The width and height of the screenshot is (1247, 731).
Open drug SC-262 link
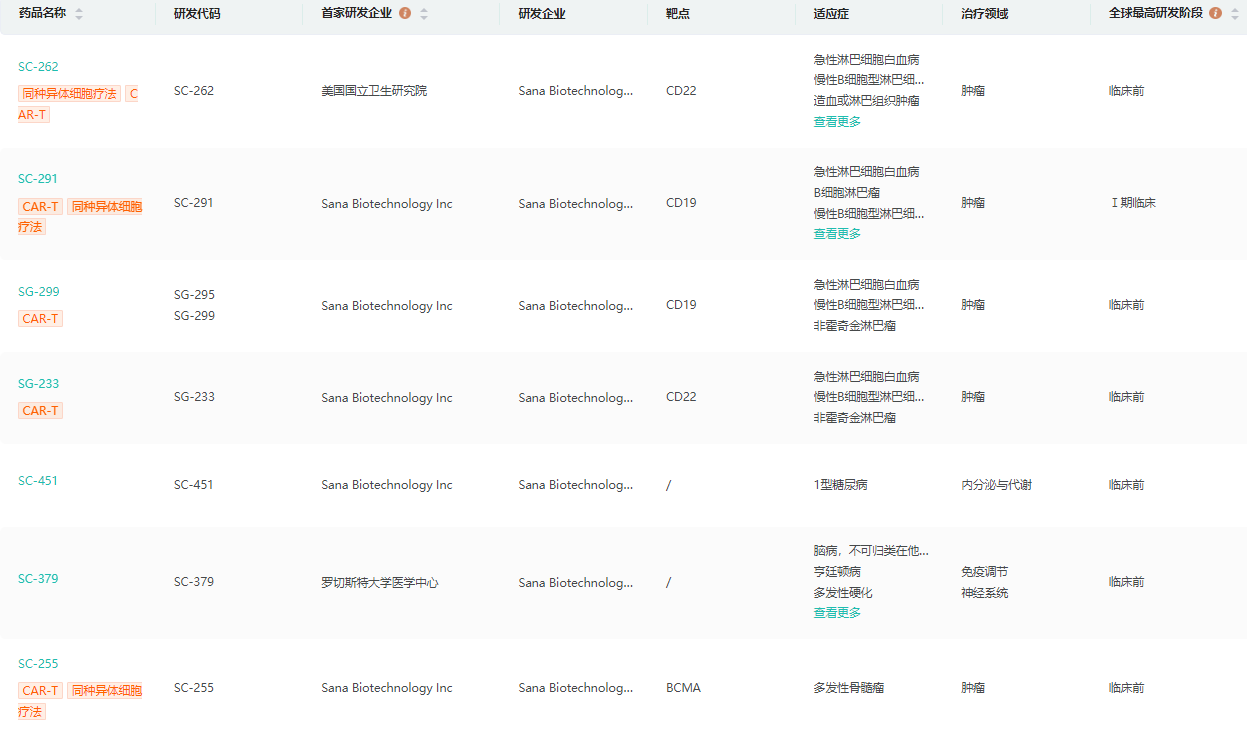tap(38, 67)
